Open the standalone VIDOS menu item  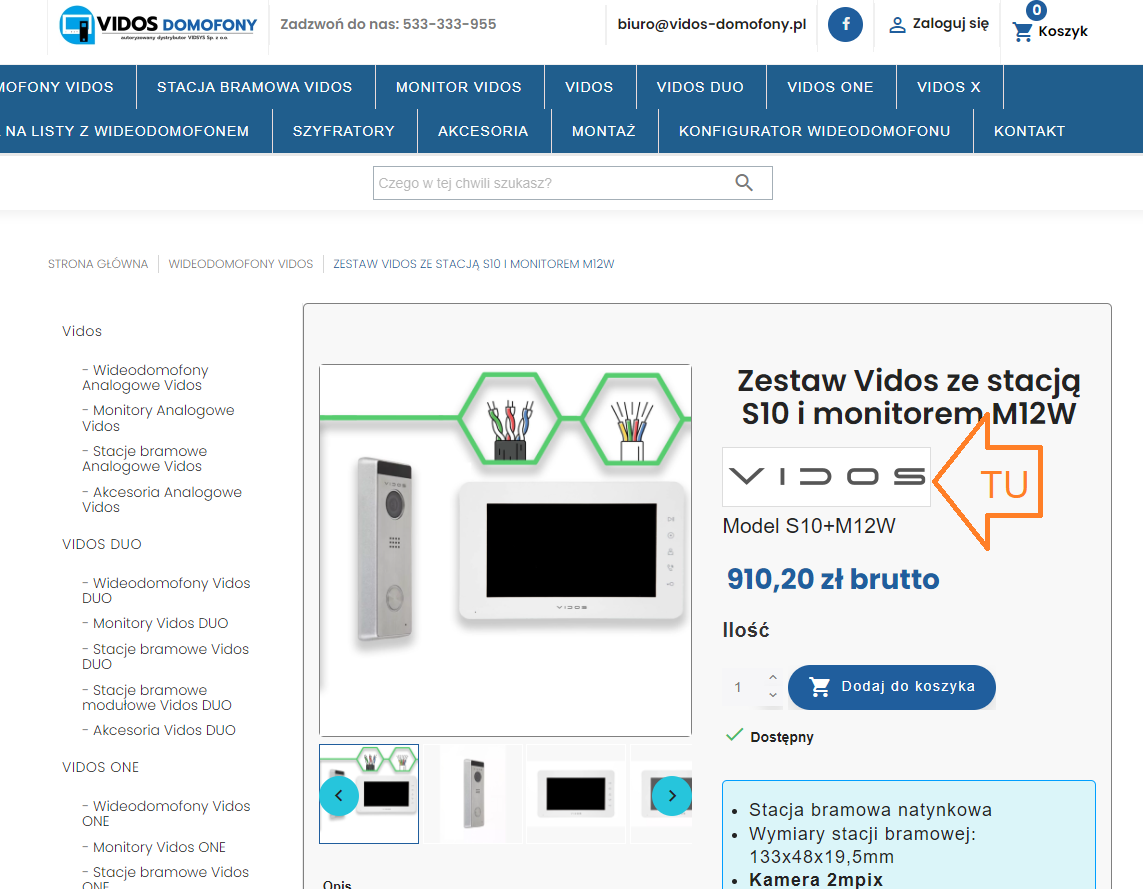point(589,87)
